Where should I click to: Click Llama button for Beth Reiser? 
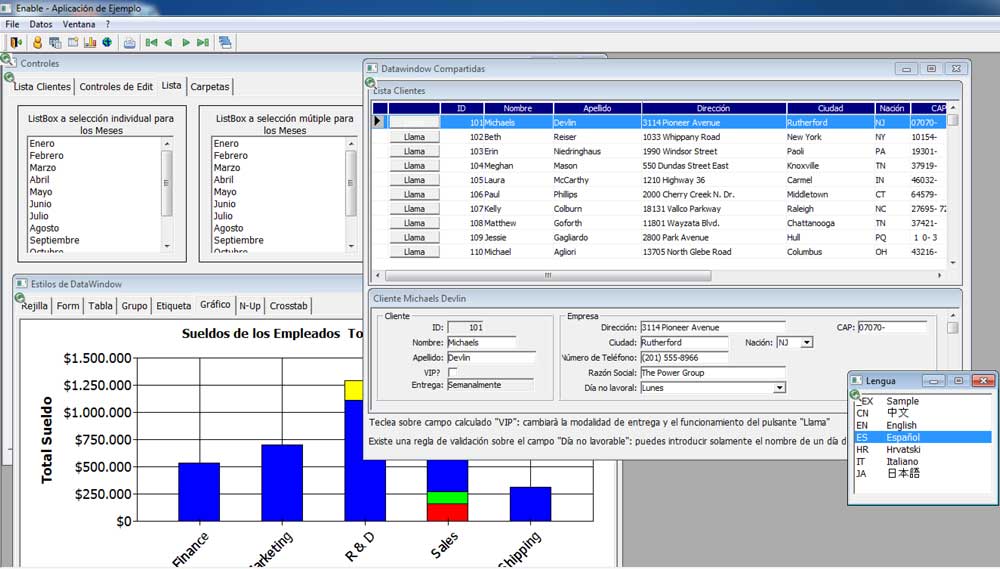[x=414, y=137]
